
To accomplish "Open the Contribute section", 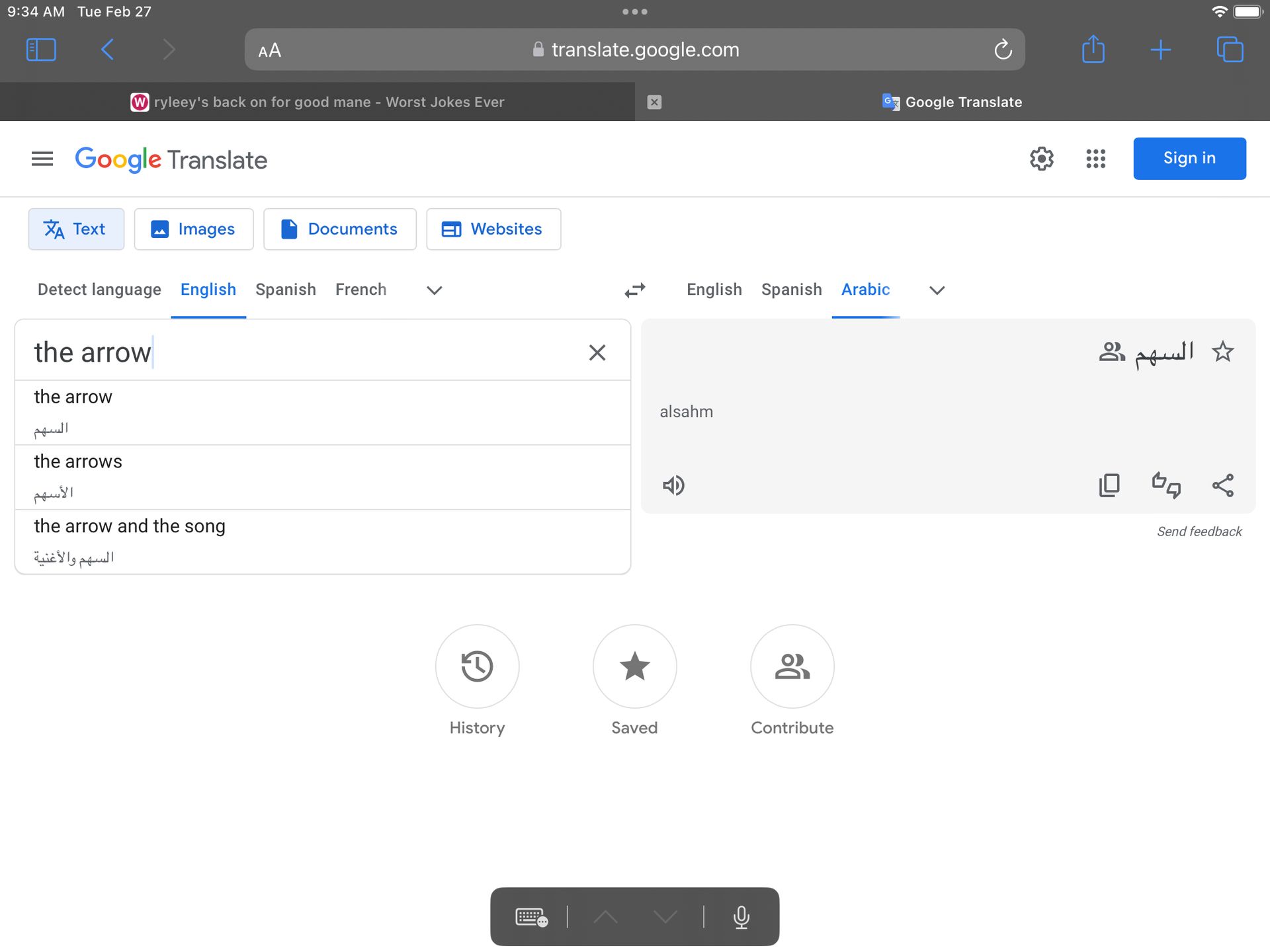I will 792,666.
